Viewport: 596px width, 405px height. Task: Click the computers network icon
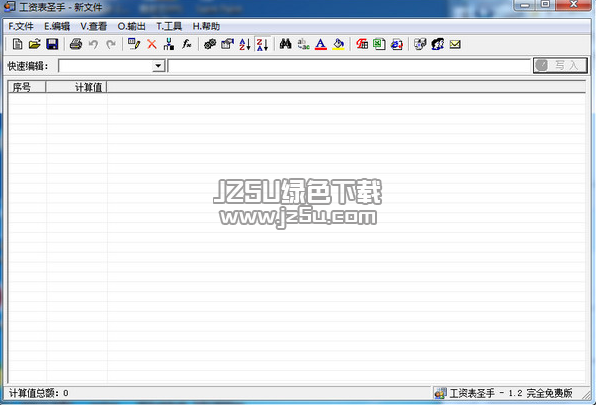tap(420, 44)
